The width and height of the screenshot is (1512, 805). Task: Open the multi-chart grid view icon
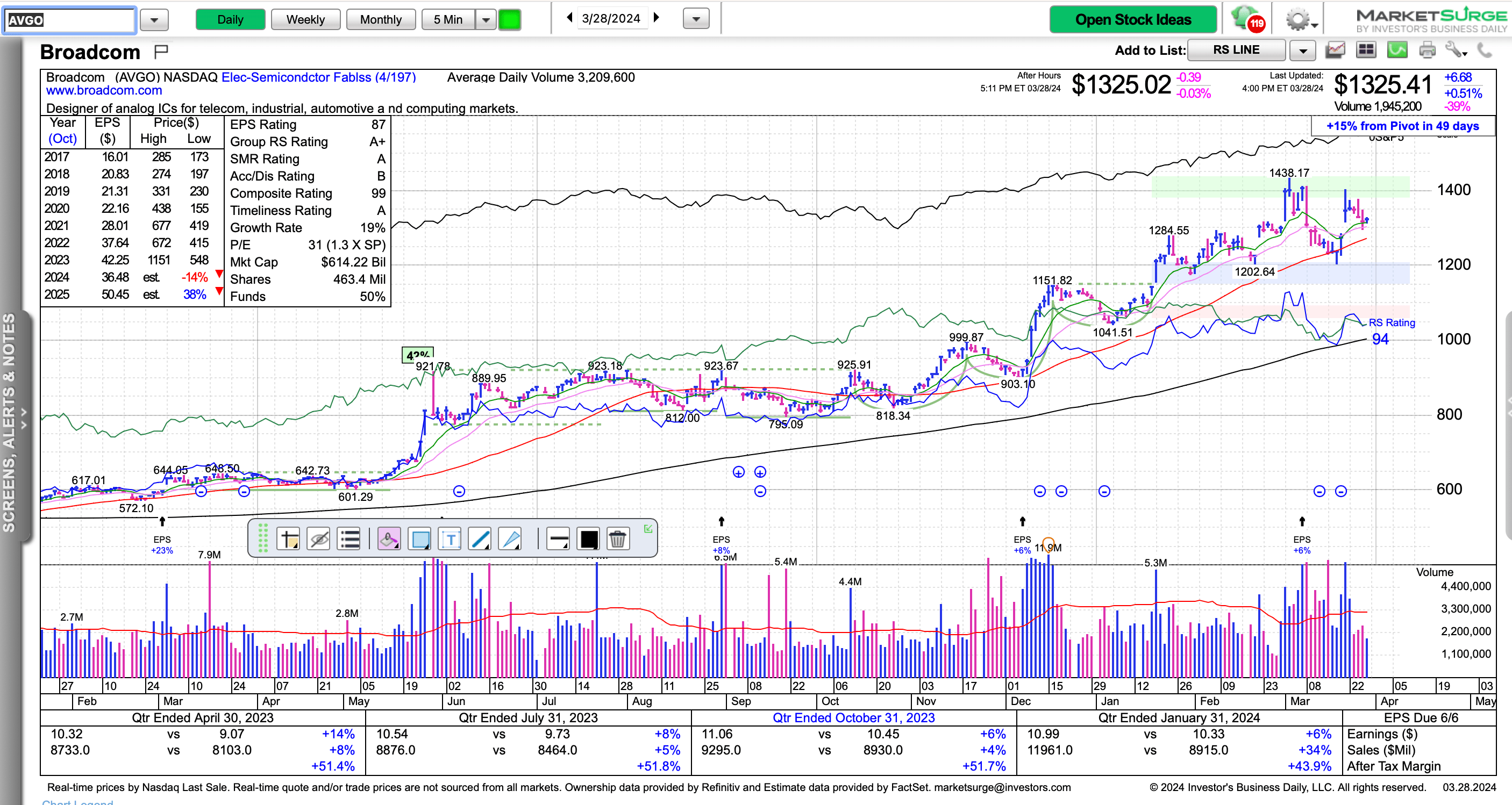click(x=1366, y=51)
